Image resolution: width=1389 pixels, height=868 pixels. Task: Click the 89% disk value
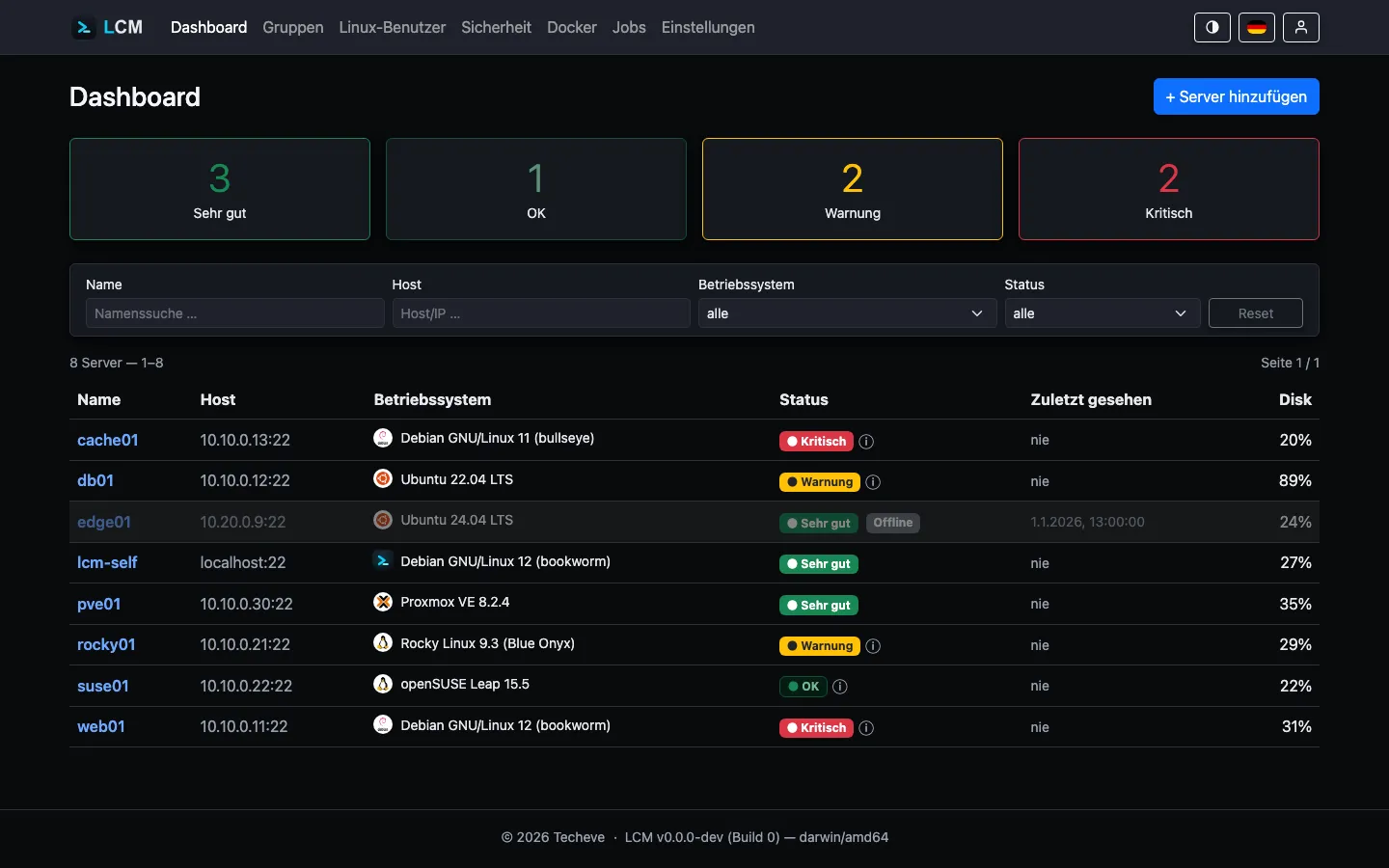(x=1295, y=480)
